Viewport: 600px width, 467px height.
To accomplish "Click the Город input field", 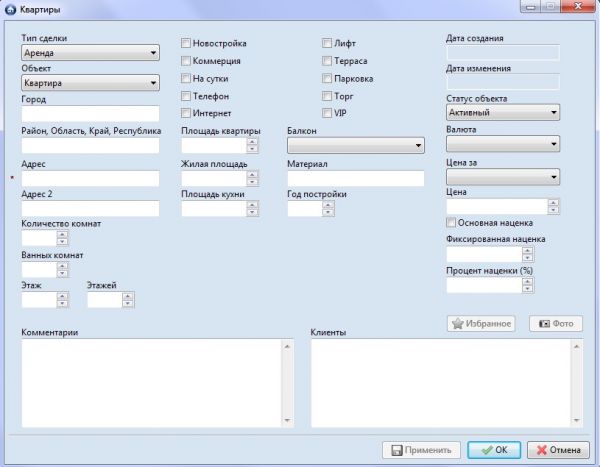I will point(90,114).
